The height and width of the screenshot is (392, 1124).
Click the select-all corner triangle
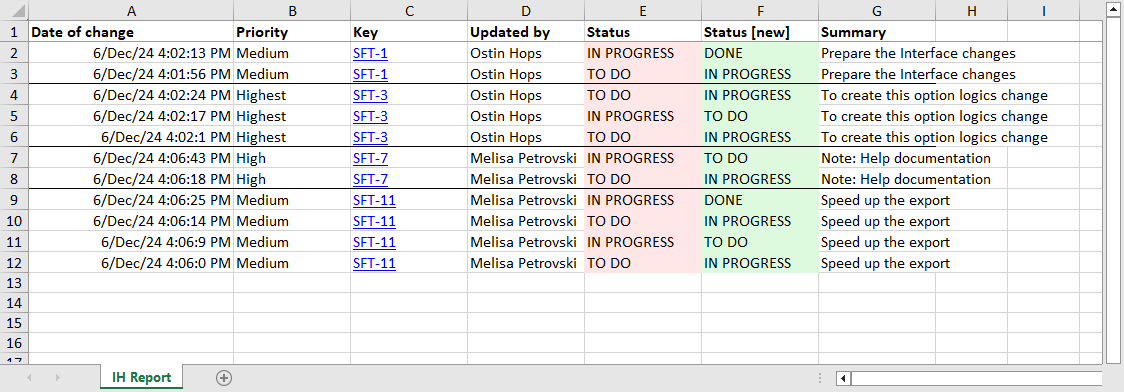tap(14, 11)
